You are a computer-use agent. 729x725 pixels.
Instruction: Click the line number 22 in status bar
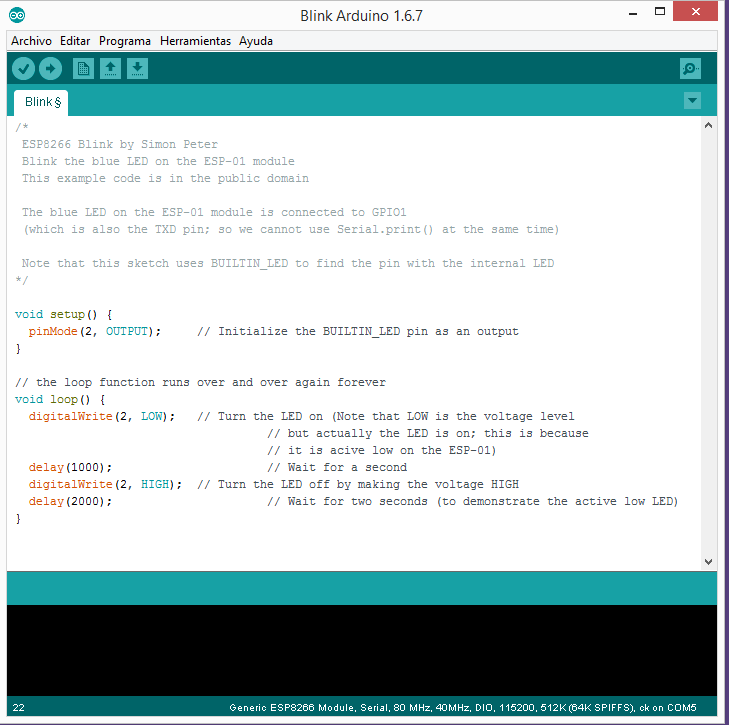pyautogui.click(x=18, y=707)
